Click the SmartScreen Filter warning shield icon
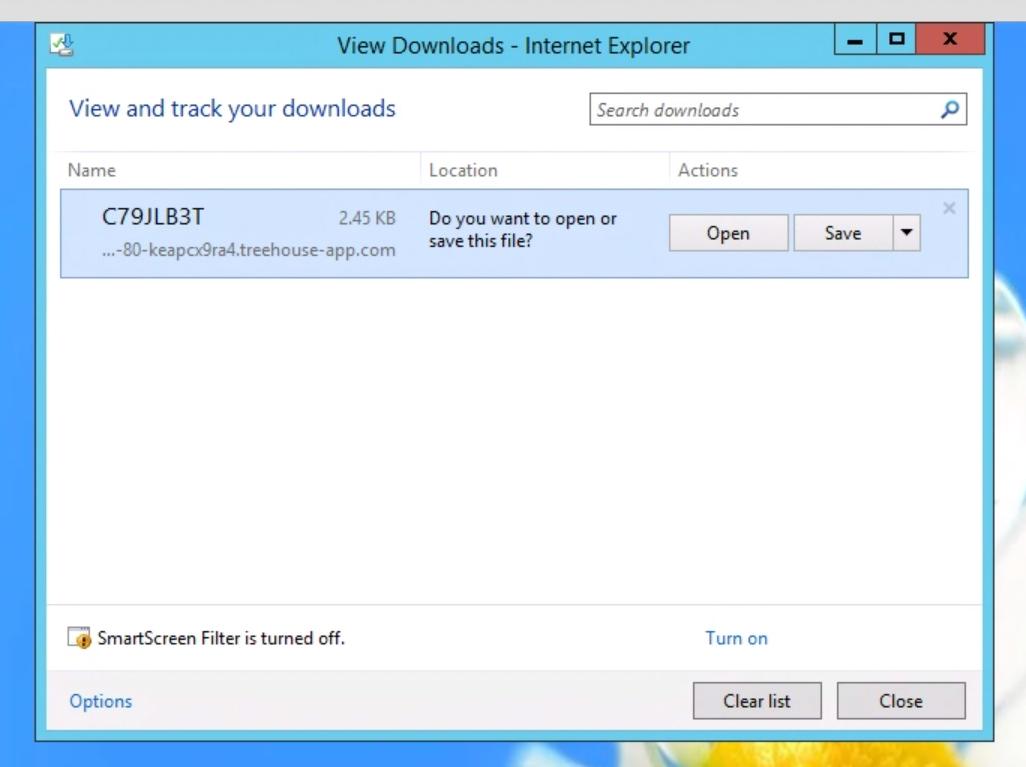Screen dimensions: 1026x767 (80, 637)
